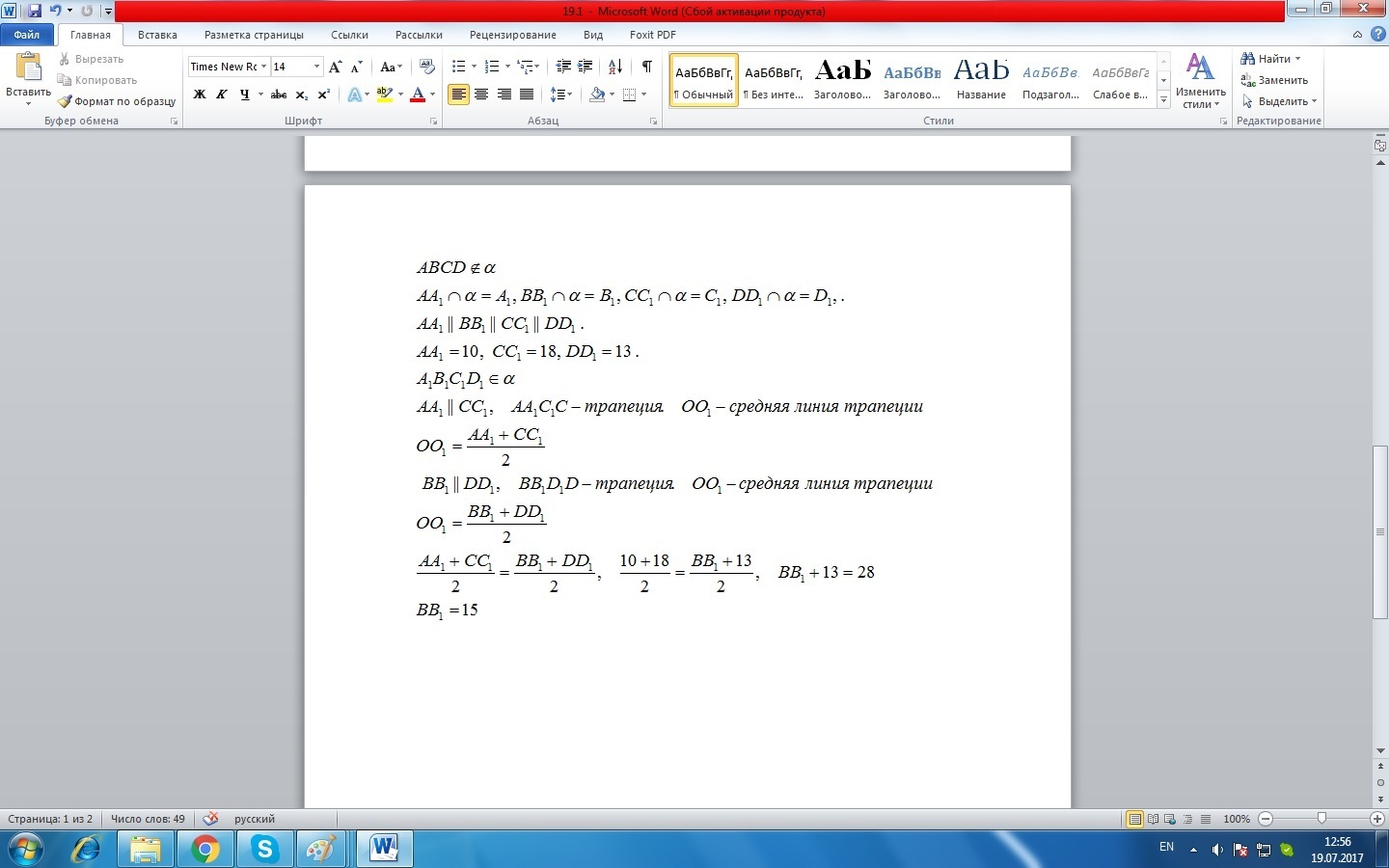Expand the numbering list dropdown

pos(507,67)
